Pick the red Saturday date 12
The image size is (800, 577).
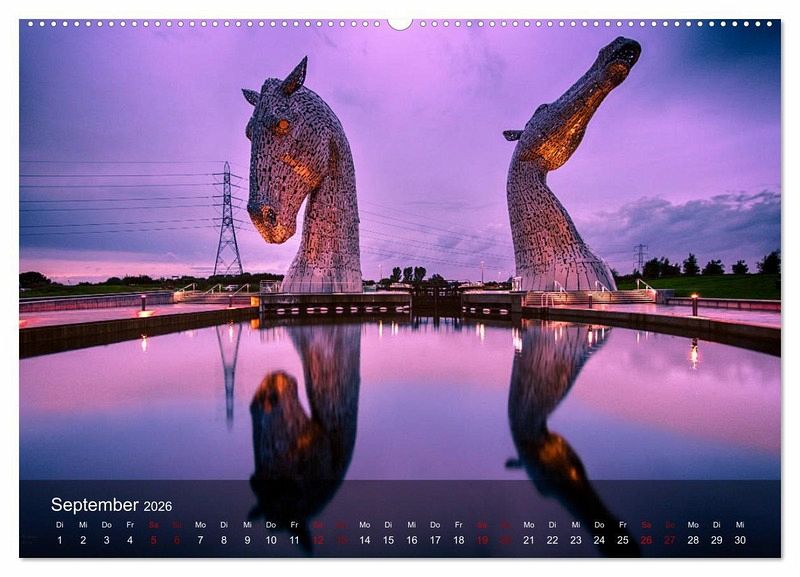click(x=318, y=540)
